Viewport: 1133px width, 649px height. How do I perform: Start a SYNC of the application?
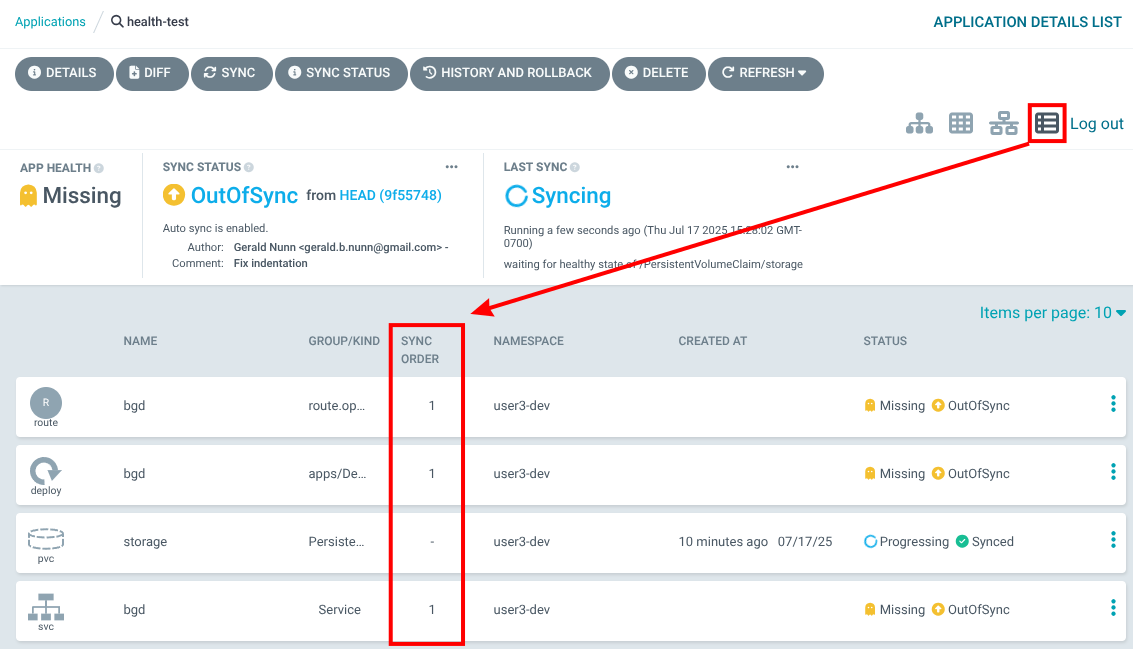point(231,73)
